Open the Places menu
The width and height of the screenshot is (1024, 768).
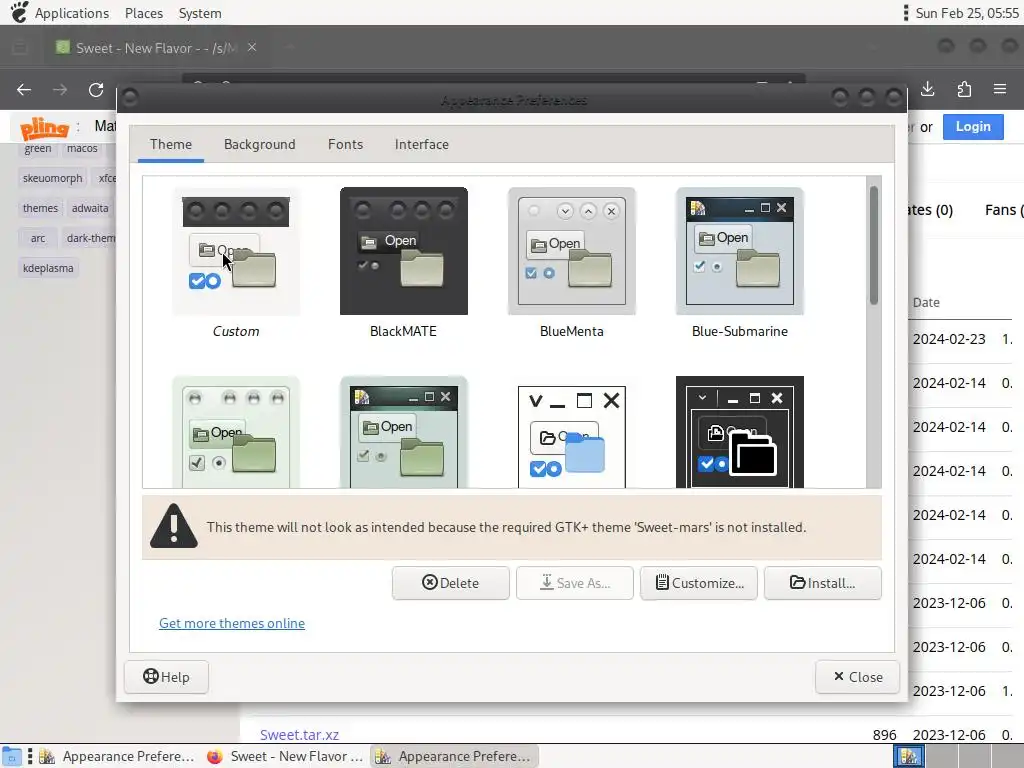(x=144, y=13)
